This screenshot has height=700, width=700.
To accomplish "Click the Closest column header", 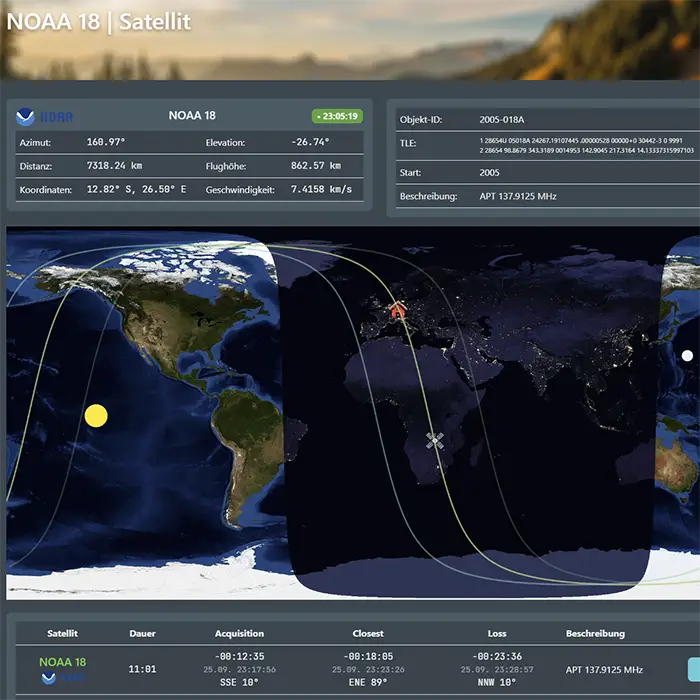I will click(368, 633).
